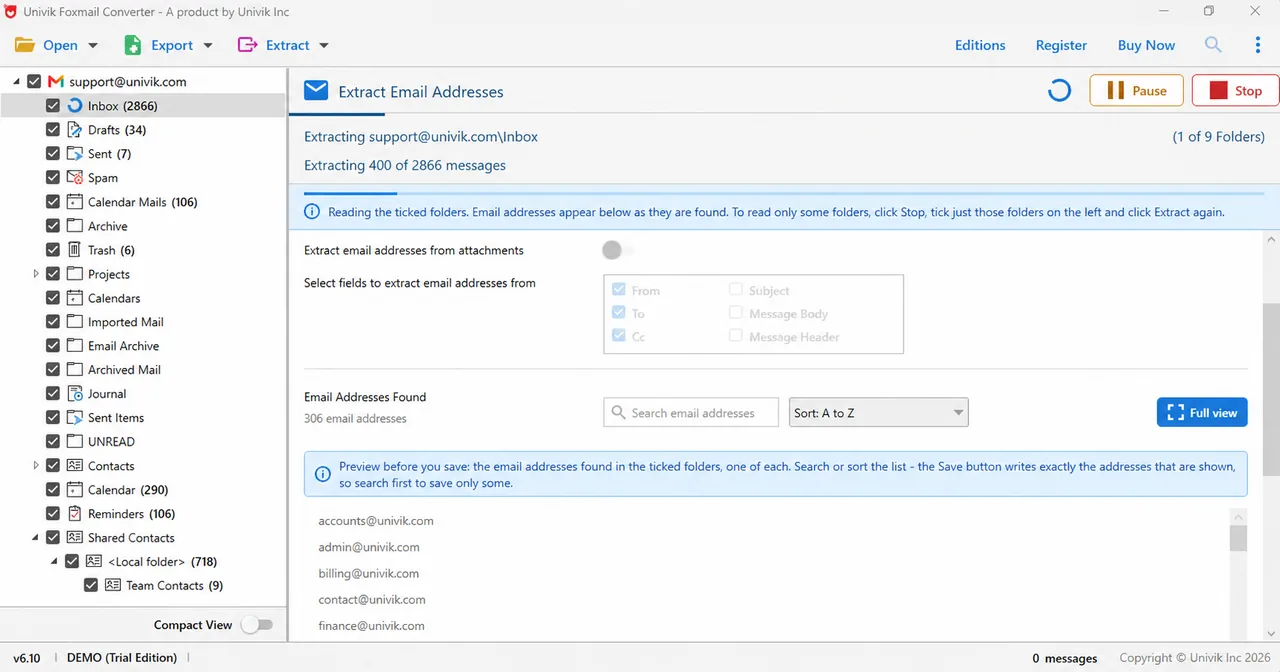This screenshot has height=672, width=1280.
Task: Click the info icon in Preview before you save note
Action: tap(323, 475)
